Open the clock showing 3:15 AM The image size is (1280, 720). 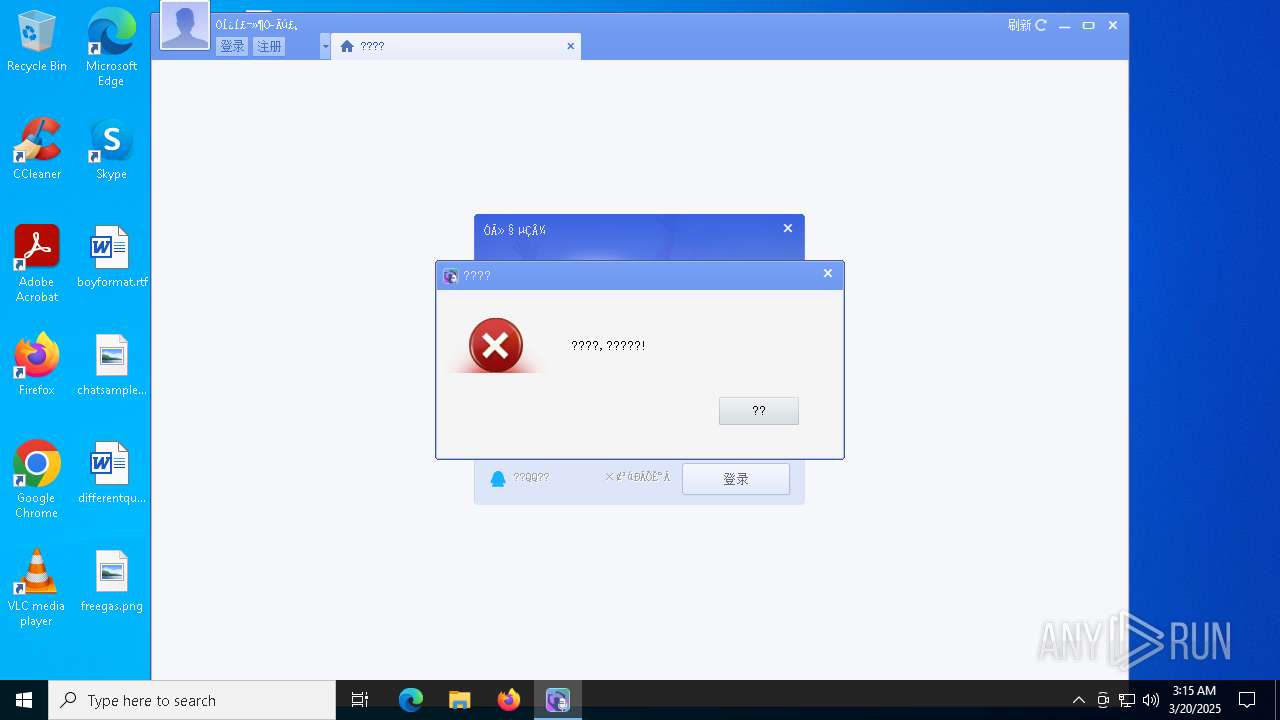[1194, 700]
